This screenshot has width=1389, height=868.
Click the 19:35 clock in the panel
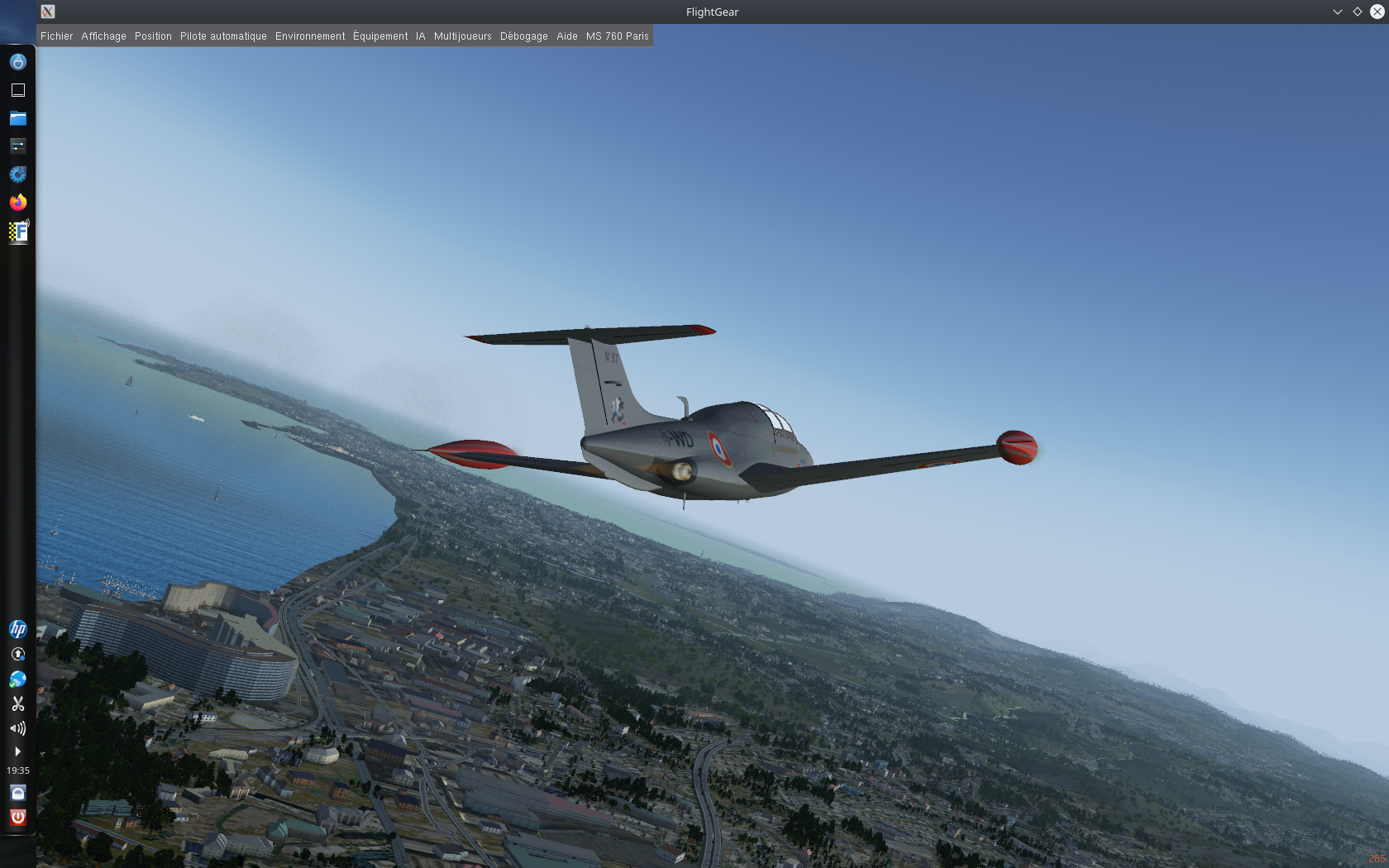[17, 770]
